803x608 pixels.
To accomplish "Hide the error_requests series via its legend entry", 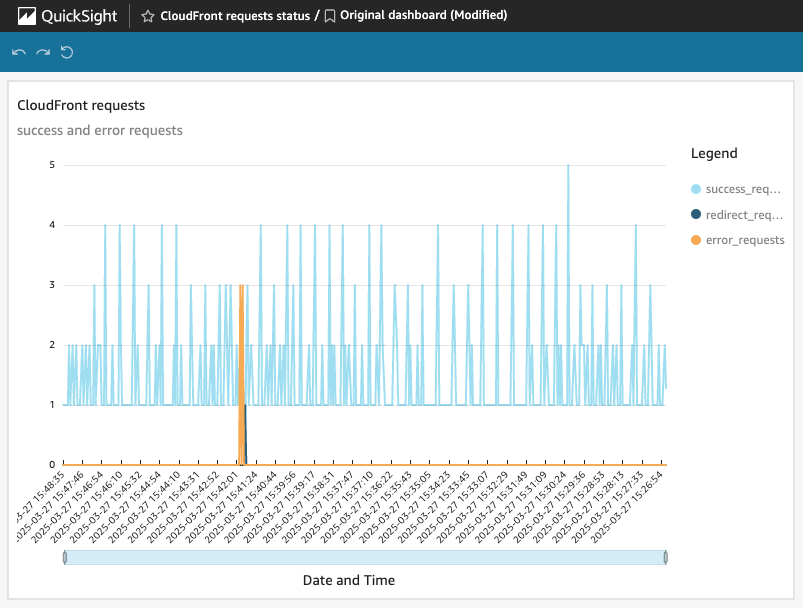I will [x=743, y=240].
